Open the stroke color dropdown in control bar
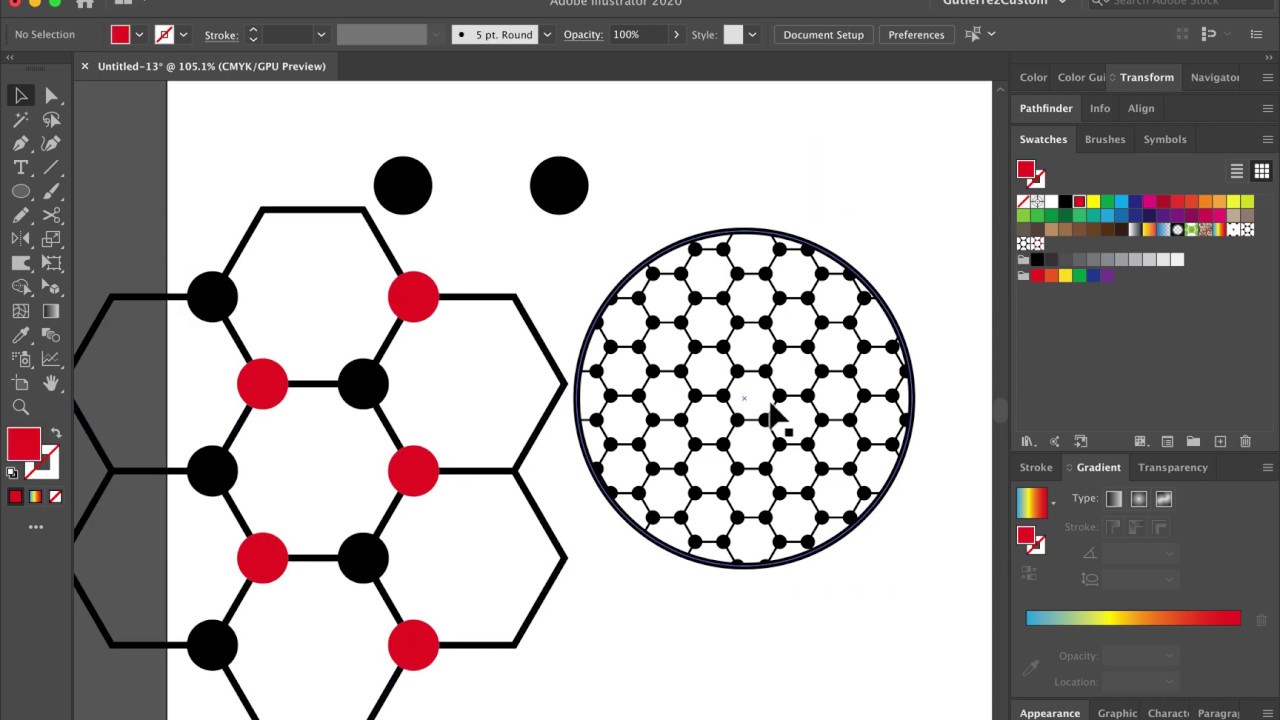1280x720 pixels. (183, 35)
